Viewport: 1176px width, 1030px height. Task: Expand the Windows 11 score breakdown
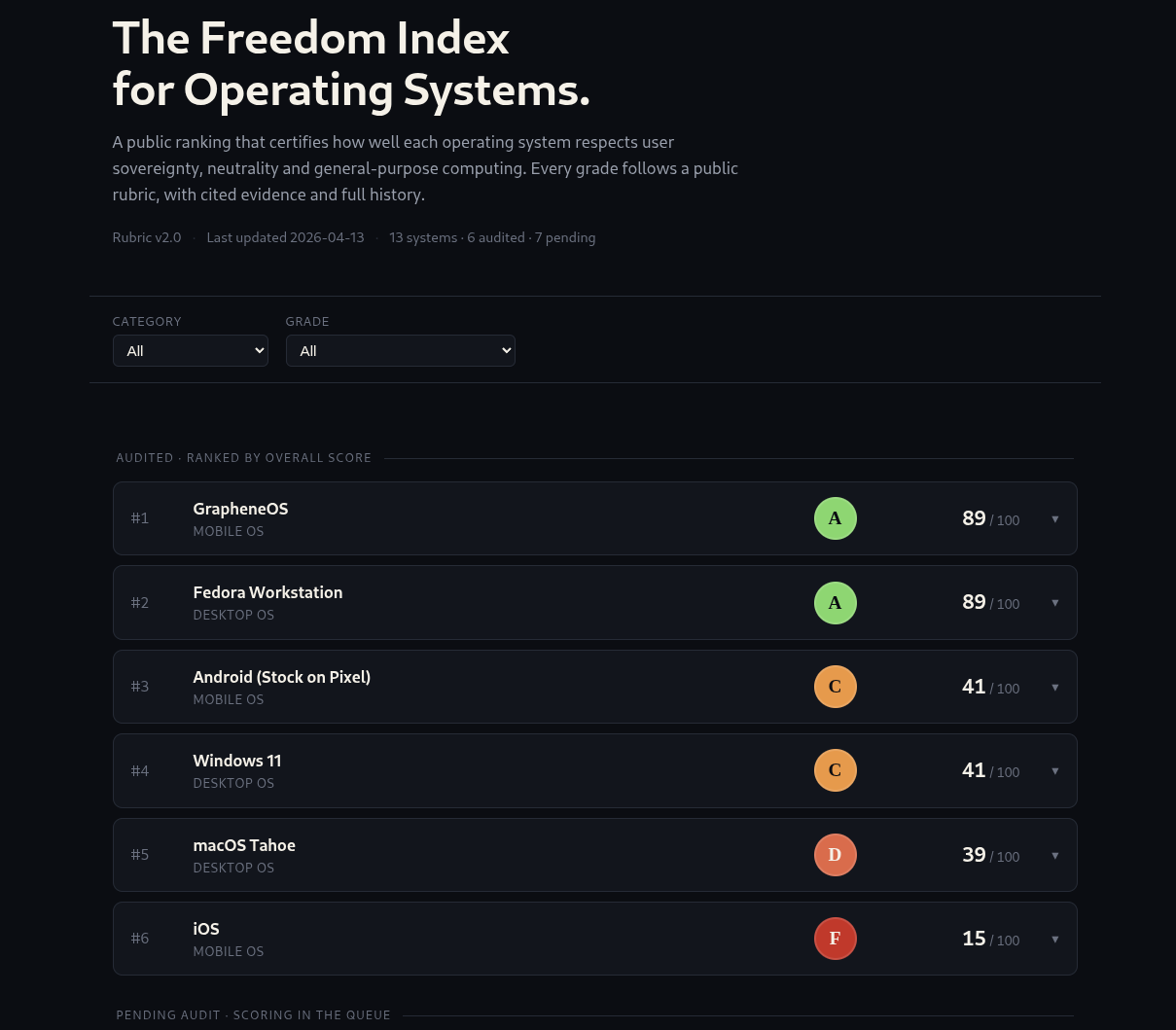coord(1054,770)
